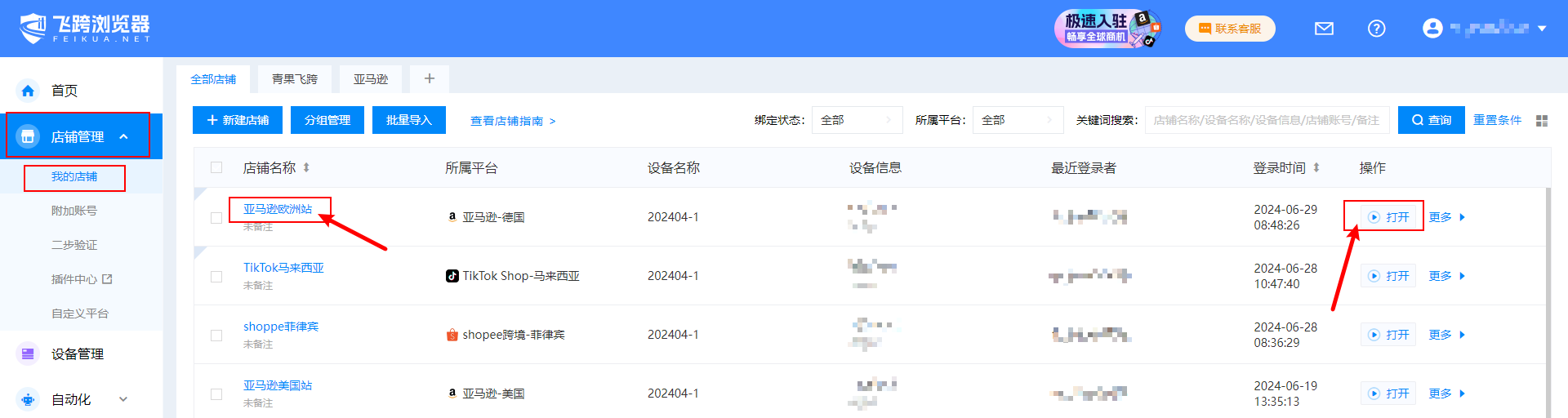Check the box for 亚马逊欧洲站 row
This screenshot has width=1568, height=418.
coord(216,218)
